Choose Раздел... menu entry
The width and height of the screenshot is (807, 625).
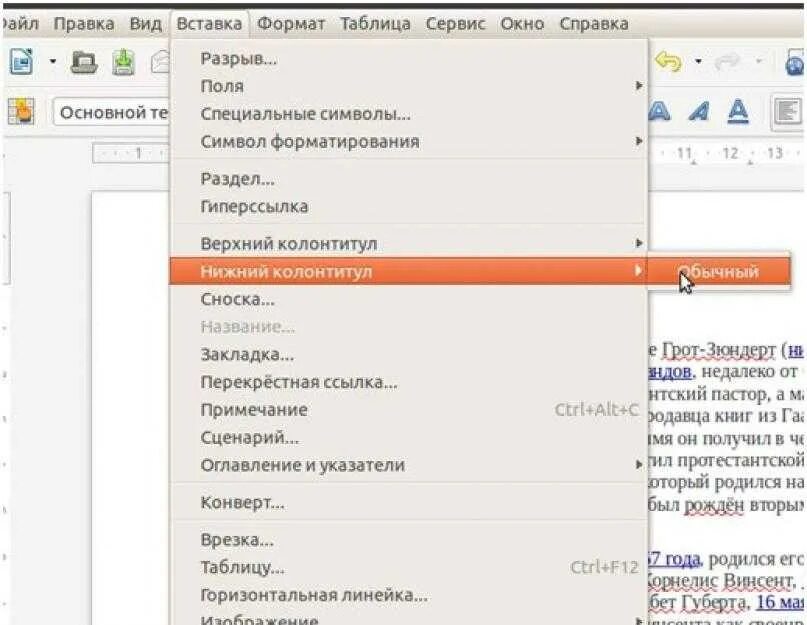coord(409,179)
